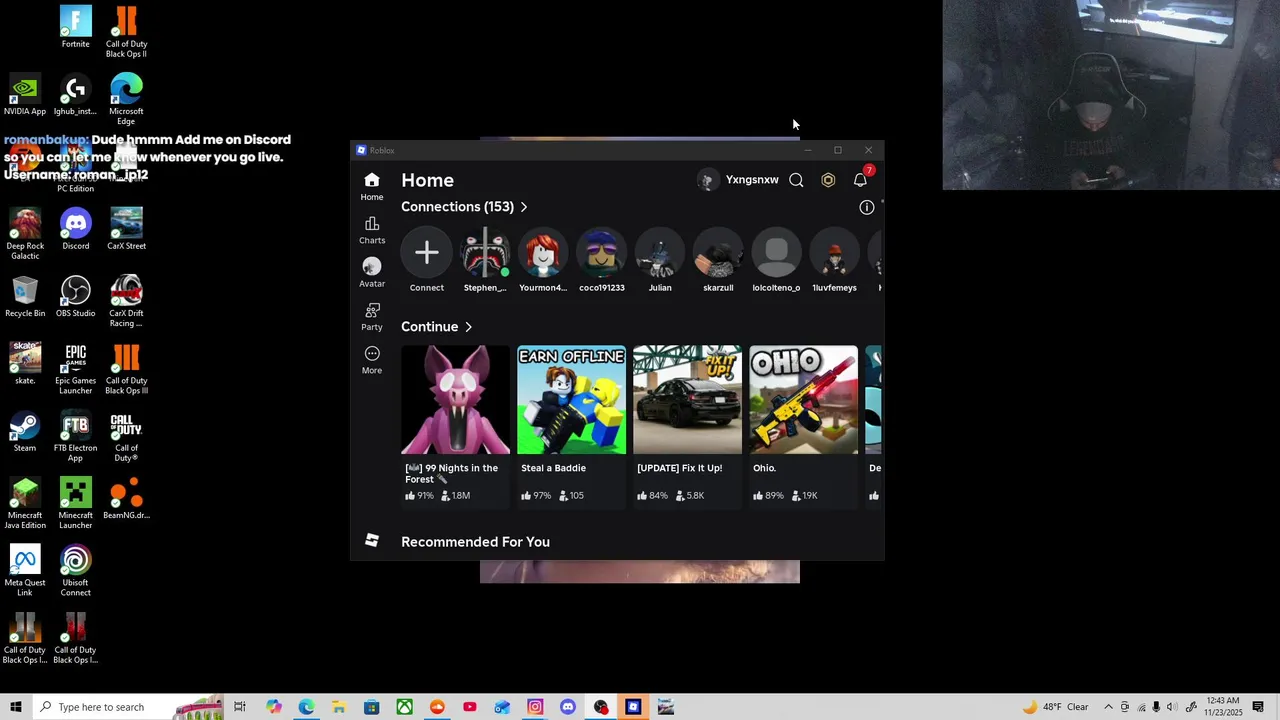The image size is (1280, 720).
Task: Open the Windows notification center icon
Action: [x=1258, y=707]
